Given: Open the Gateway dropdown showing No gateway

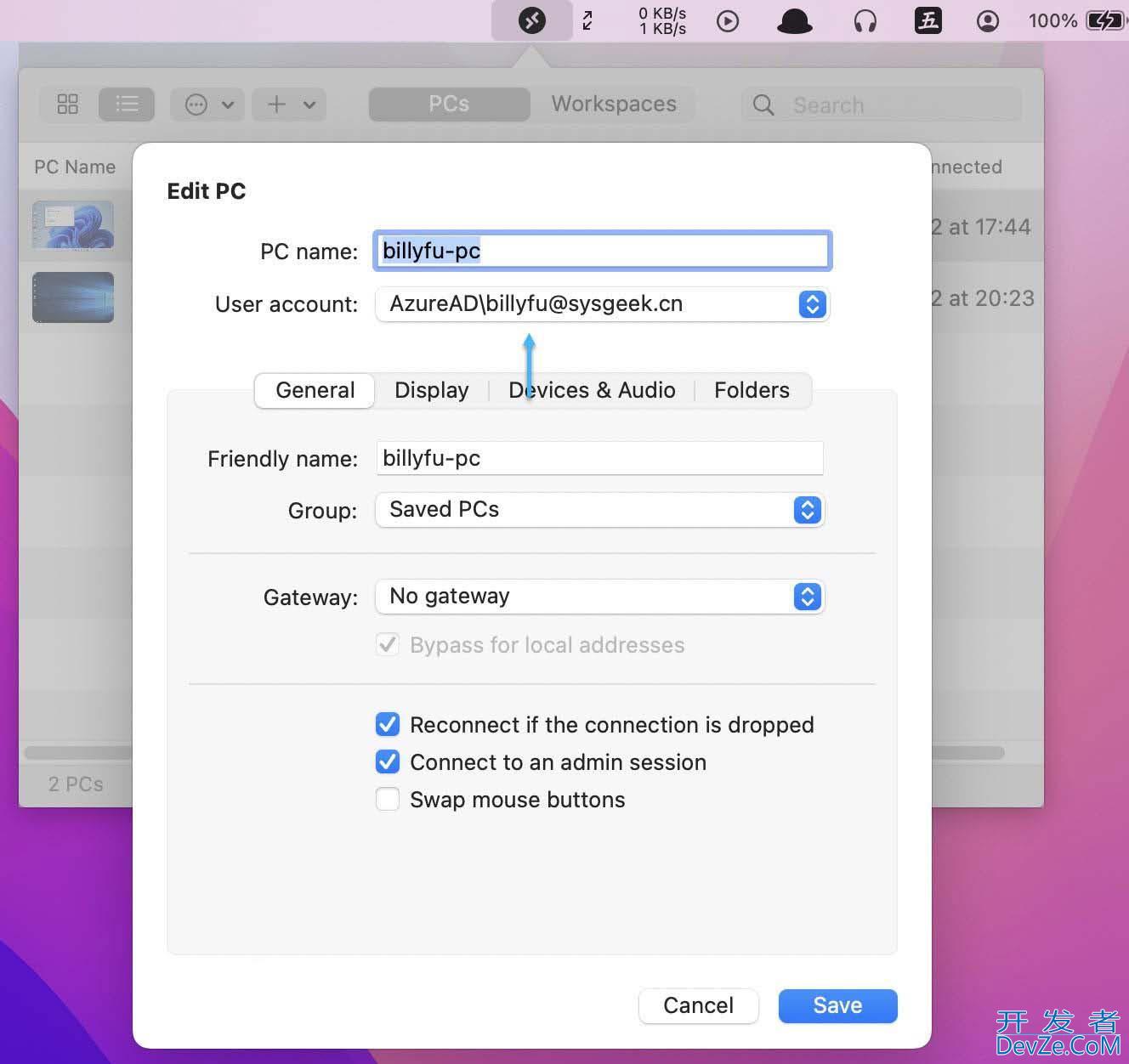Looking at the screenshot, I should [x=600, y=597].
